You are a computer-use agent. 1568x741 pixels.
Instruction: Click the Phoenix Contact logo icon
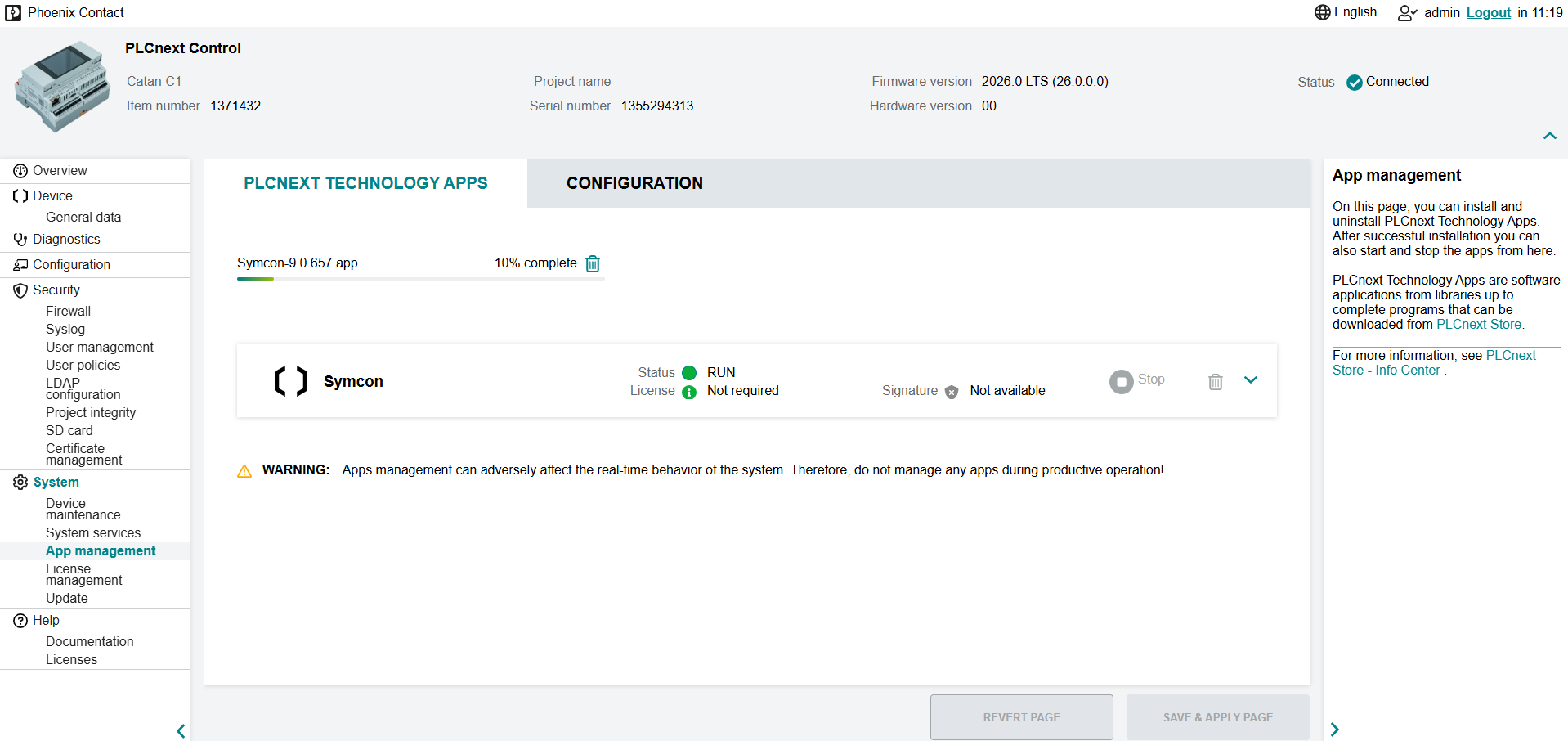pos(13,12)
